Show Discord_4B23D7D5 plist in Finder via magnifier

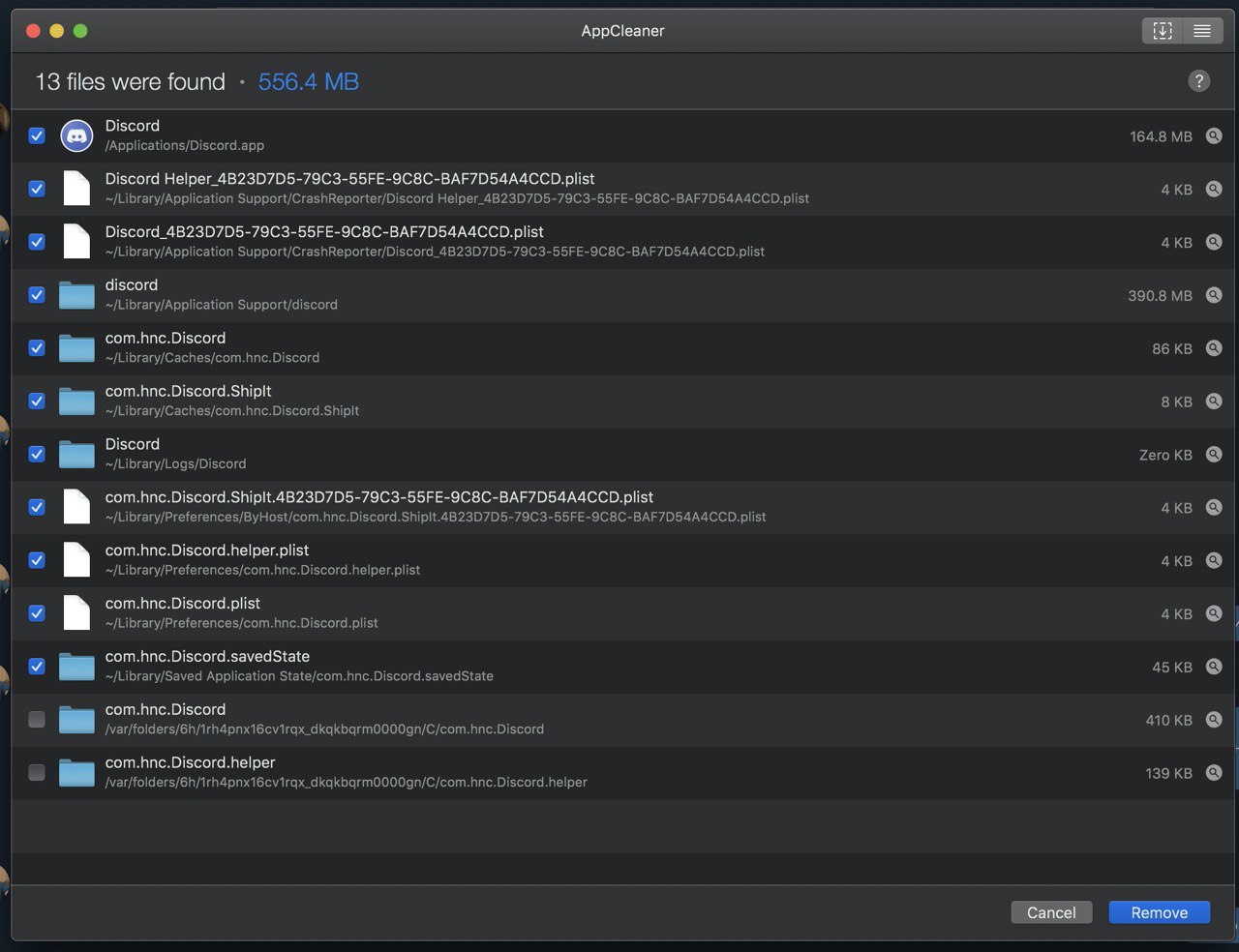click(1214, 243)
